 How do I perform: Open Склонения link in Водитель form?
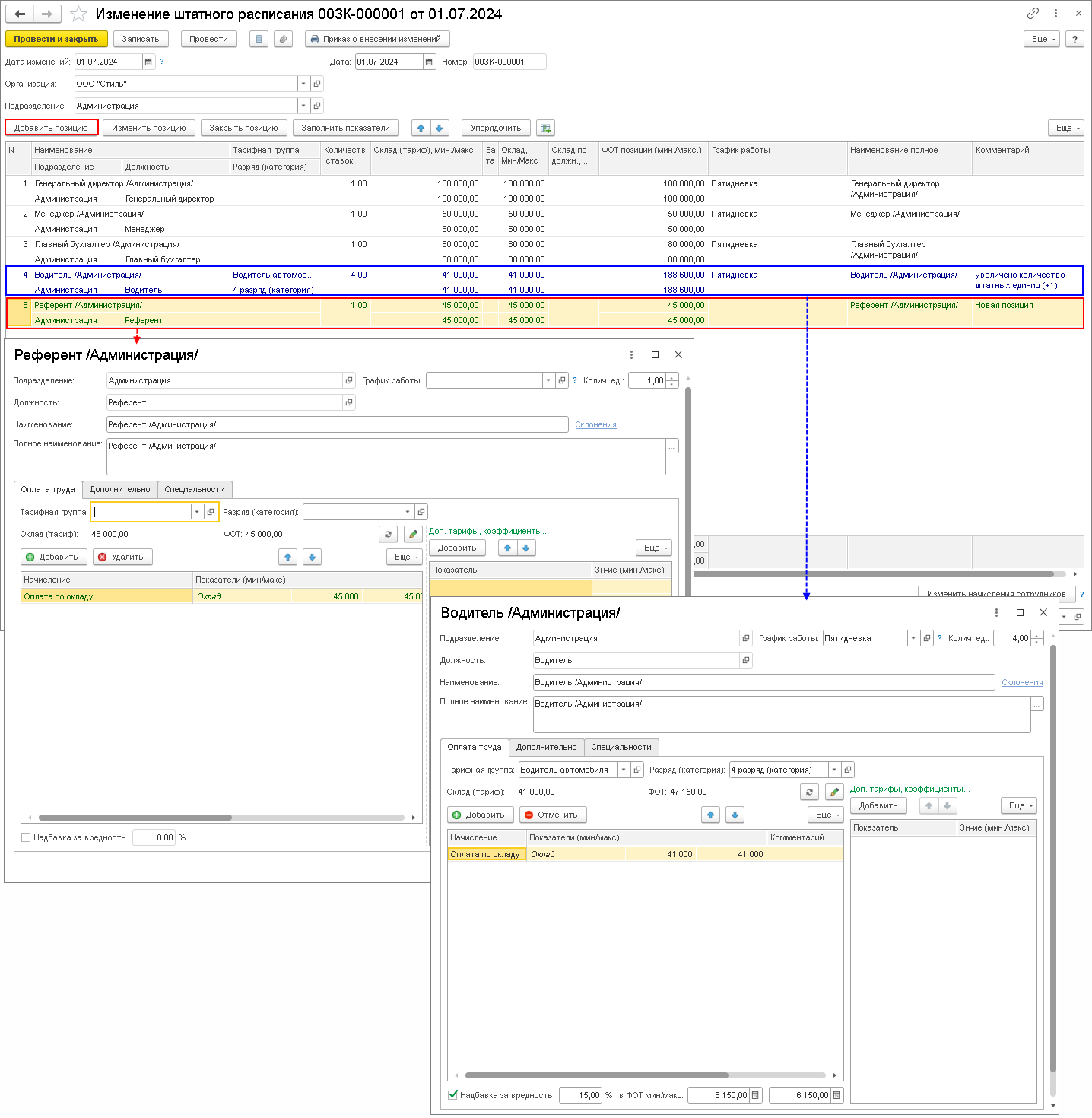click(1022, 682)
